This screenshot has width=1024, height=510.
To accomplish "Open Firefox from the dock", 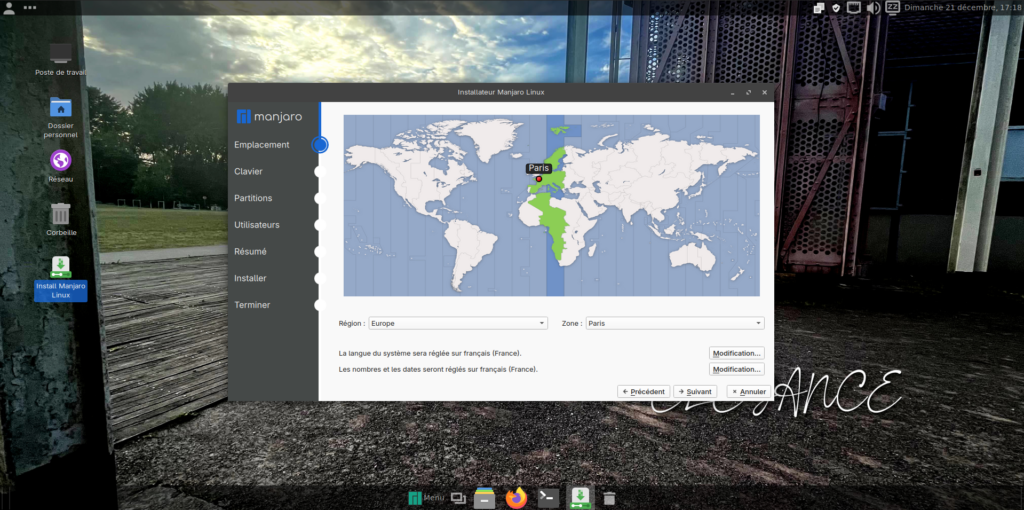I will pyautogui.click(x=516, y=498).
